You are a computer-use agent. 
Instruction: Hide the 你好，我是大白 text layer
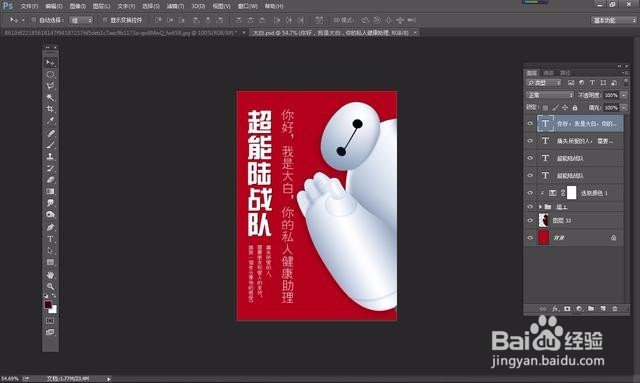click(530, 123)
